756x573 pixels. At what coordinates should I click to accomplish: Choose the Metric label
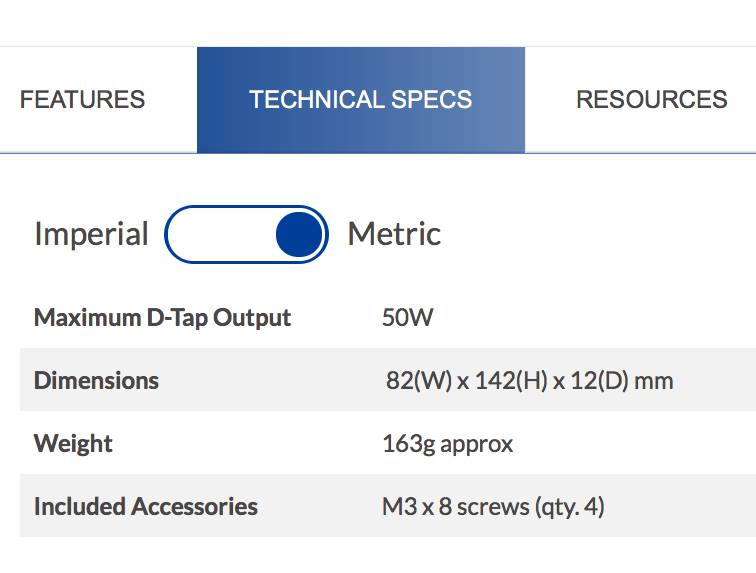(394, 234)
